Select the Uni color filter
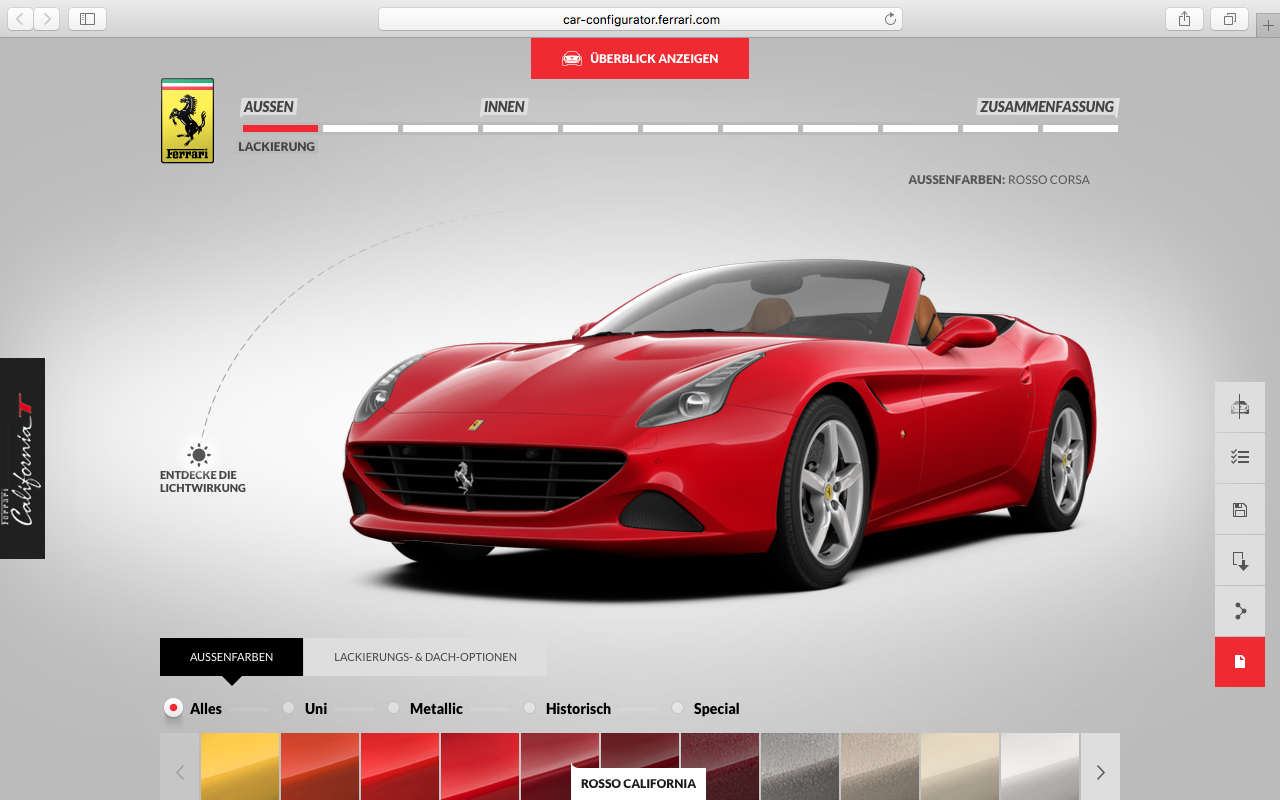The height and width of the screenshot is (800, 1280). pos(289,708)
